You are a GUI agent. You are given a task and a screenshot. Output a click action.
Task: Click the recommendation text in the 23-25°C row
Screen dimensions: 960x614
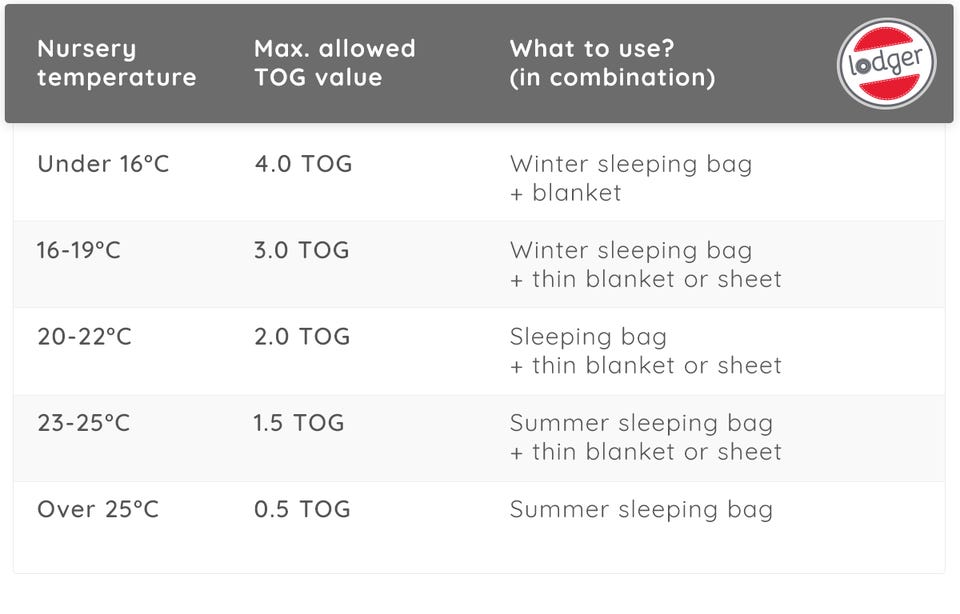645,437
